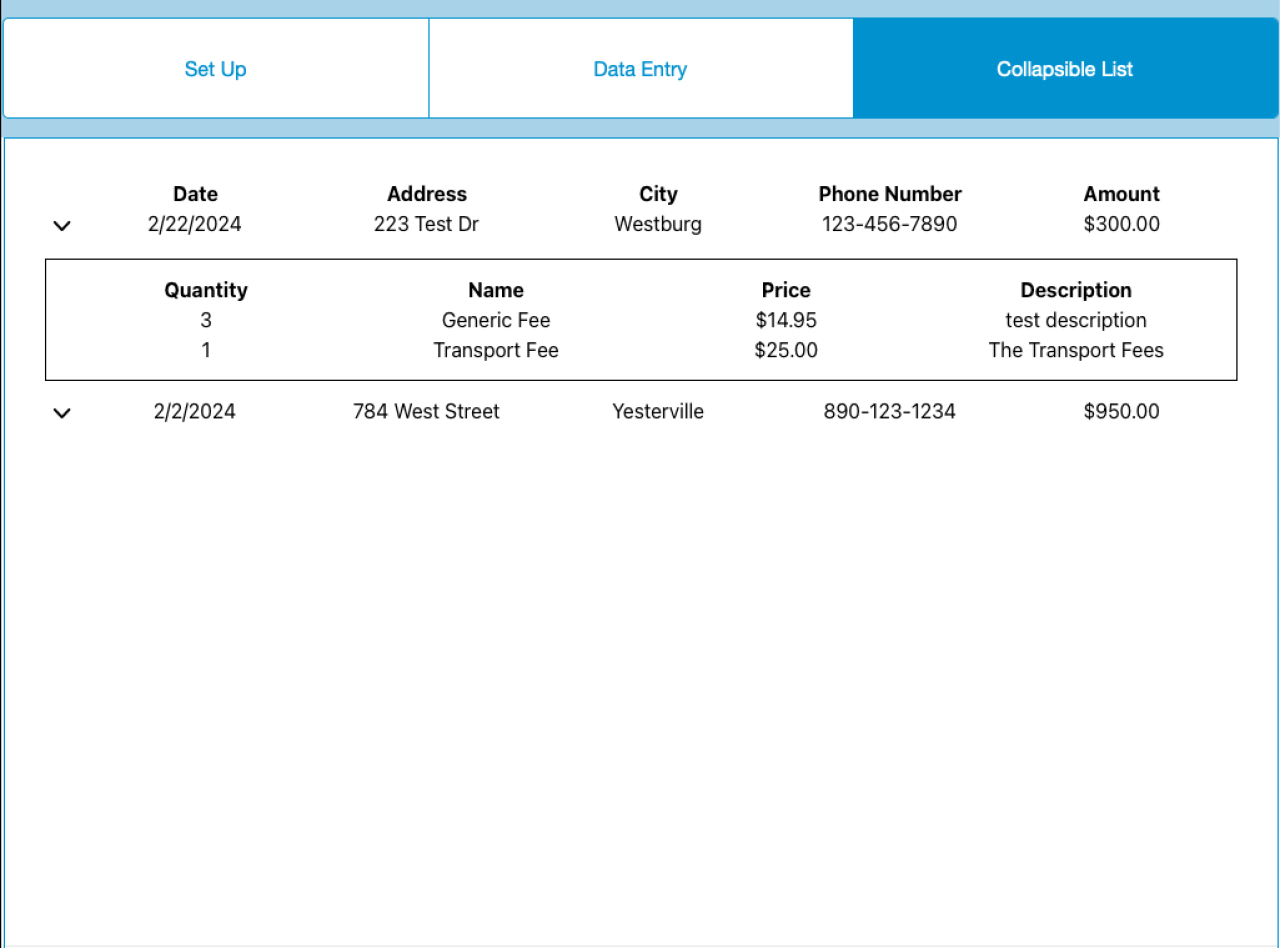1280x948 pixels.
Task: Click phone number 123-456-7890
Action: (890, 224)
